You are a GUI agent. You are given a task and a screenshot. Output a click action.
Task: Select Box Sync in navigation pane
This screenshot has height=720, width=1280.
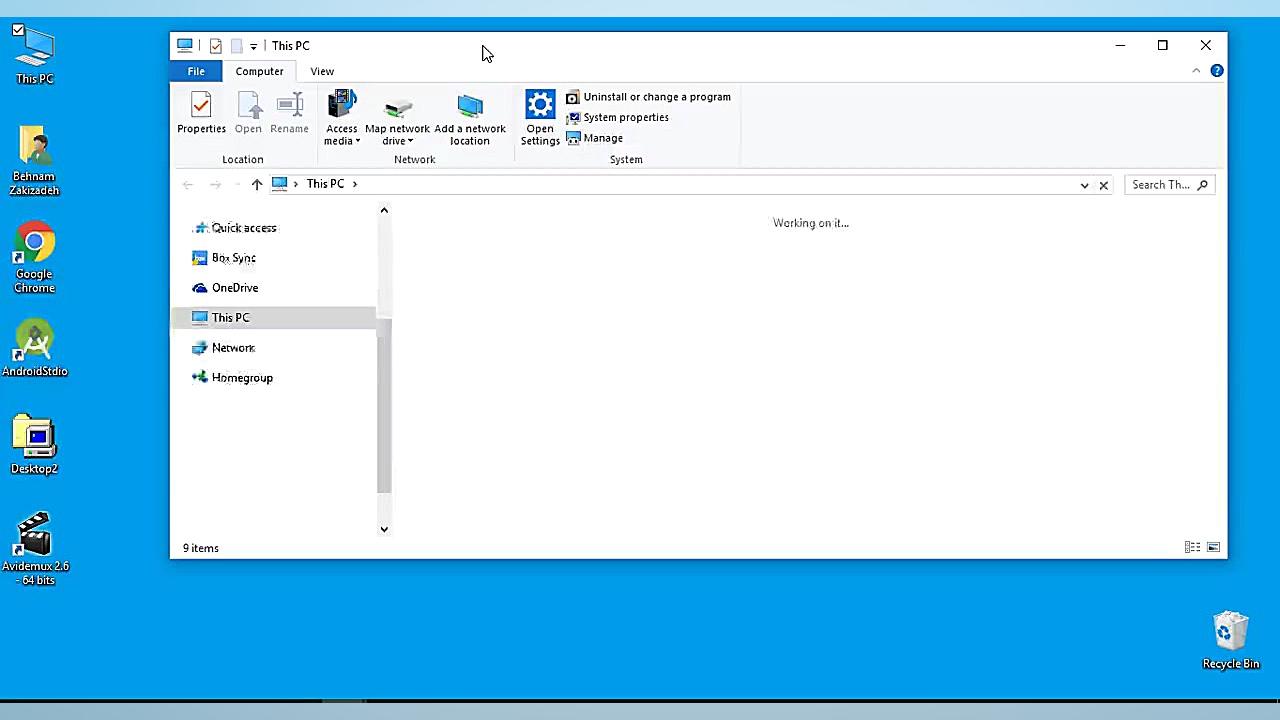(x=233, y=258)
